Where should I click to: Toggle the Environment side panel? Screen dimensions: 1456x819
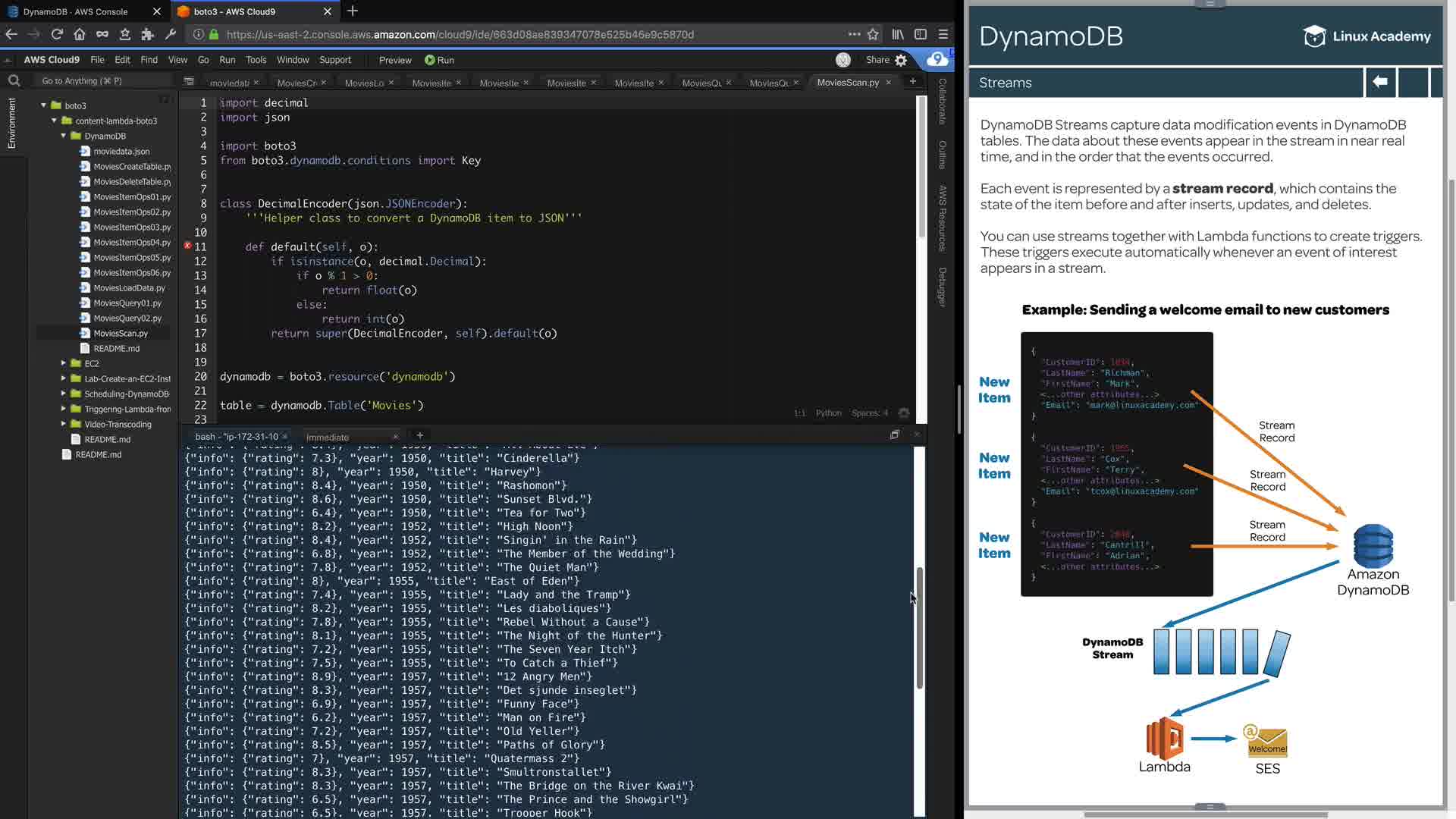click(11, 123)
